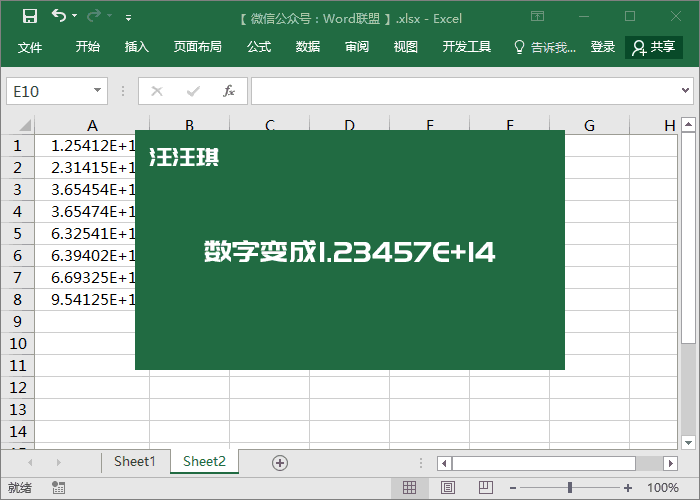700x500 pixels.
Task: Click cell with 2.31415E+1 value
Action: pyautogui.click(x=85, y=168)
